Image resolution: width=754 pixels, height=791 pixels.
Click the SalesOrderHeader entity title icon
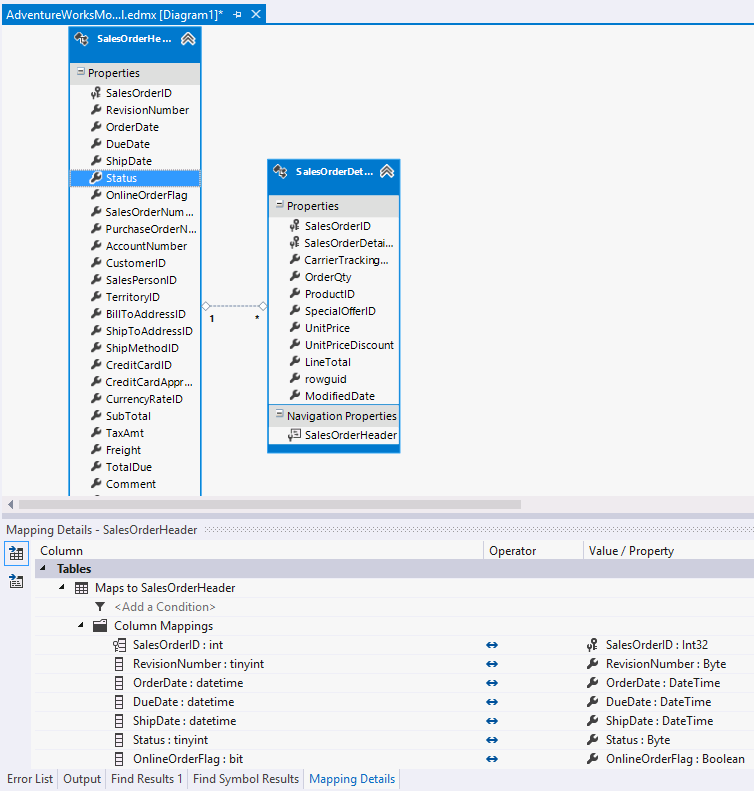point(82,39)
